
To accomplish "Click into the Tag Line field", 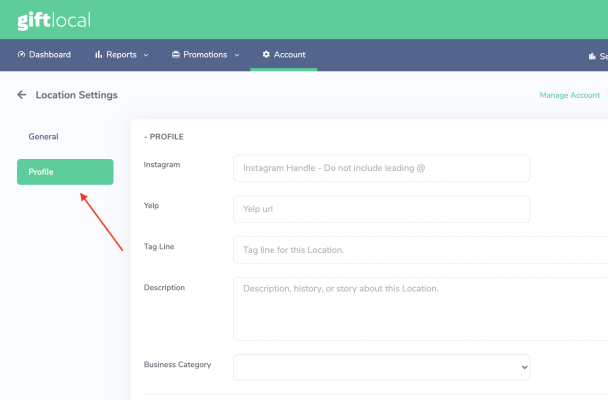I will tap(420, 250).
